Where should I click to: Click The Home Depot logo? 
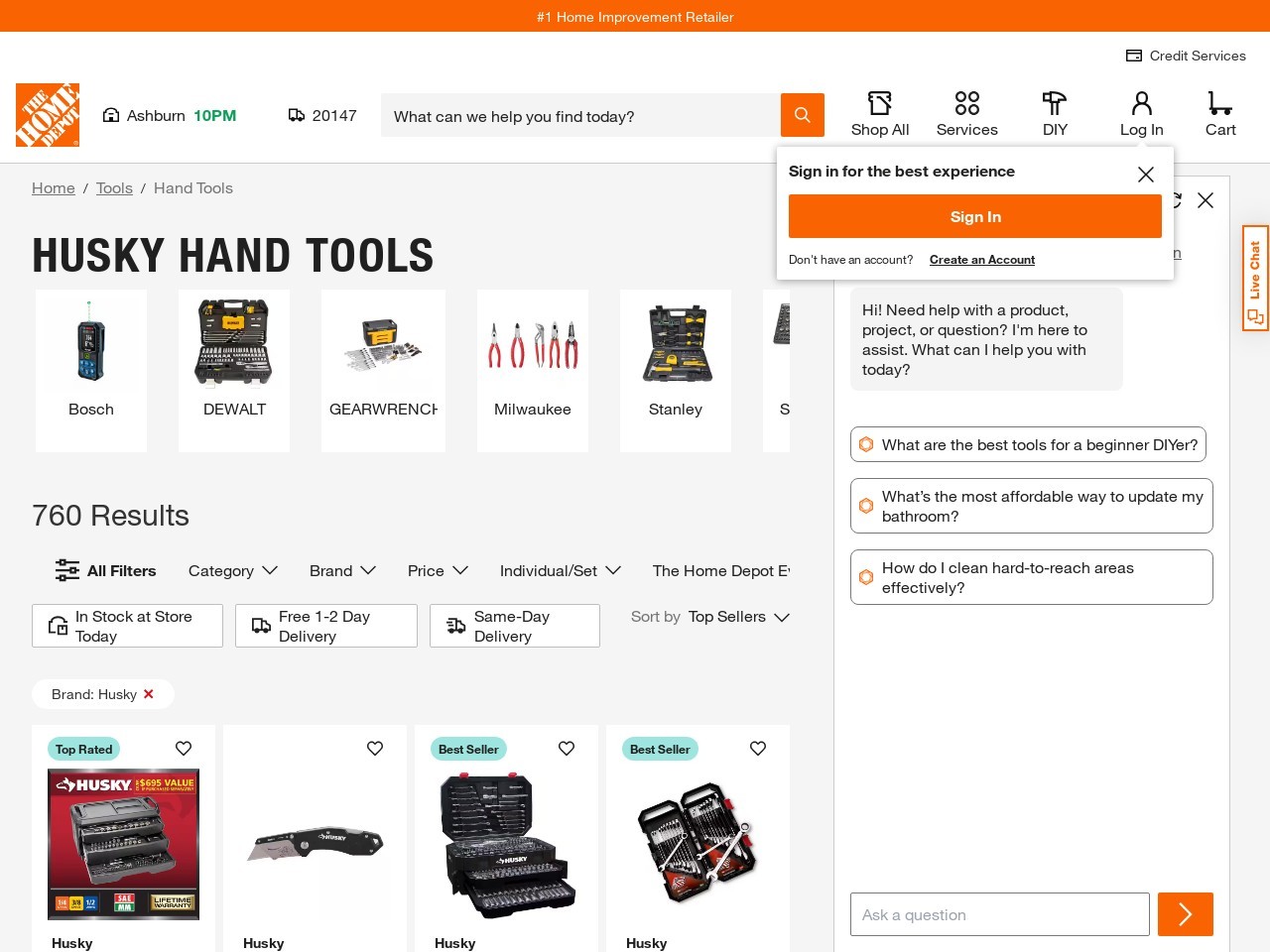click(48, 115)
